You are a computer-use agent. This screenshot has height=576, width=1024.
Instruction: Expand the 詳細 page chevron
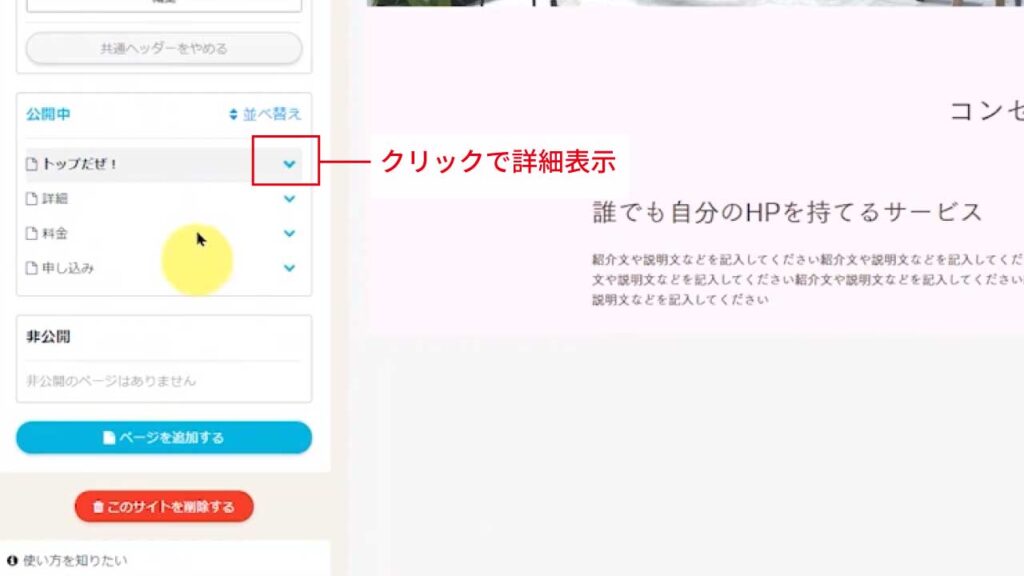pos(289,199)
